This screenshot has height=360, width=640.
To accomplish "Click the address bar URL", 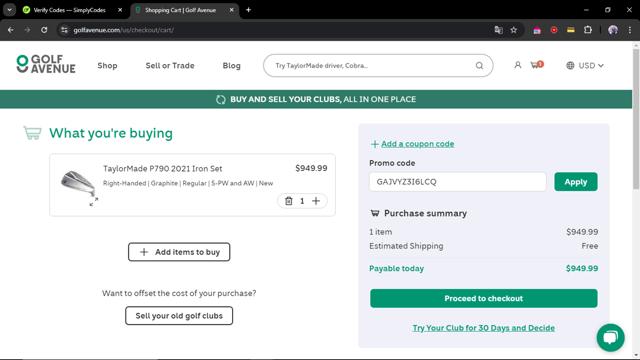I will pos(124,30).
